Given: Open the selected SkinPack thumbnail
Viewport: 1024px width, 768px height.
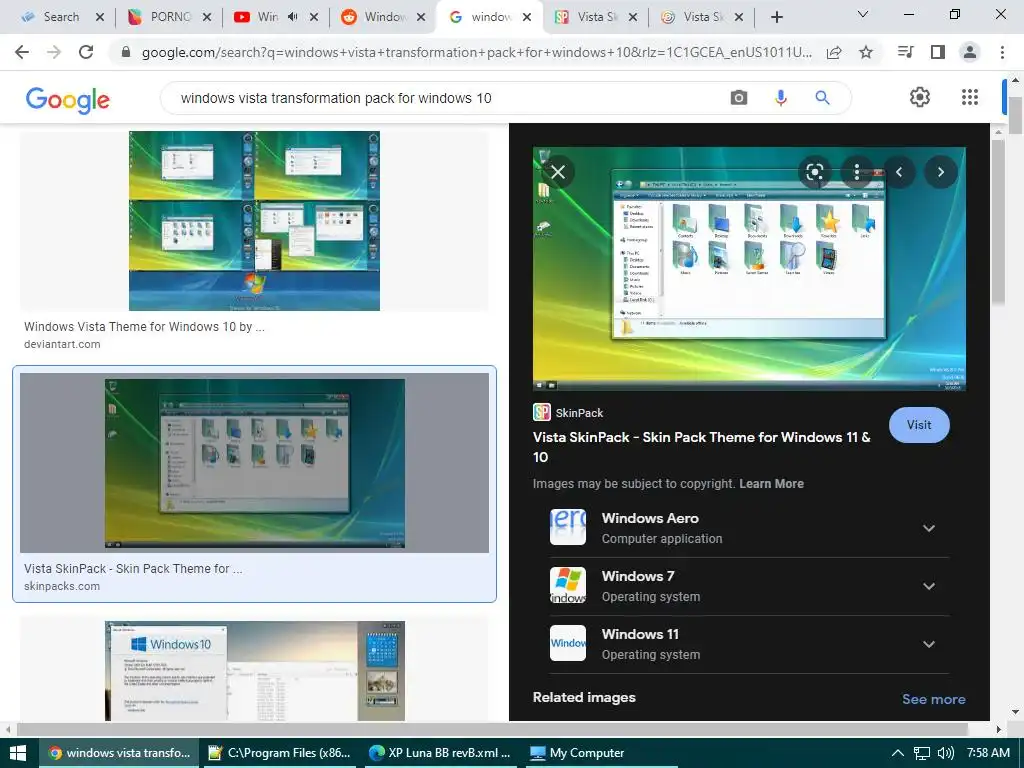Looking at the screenshot, I should coord(255,463).
